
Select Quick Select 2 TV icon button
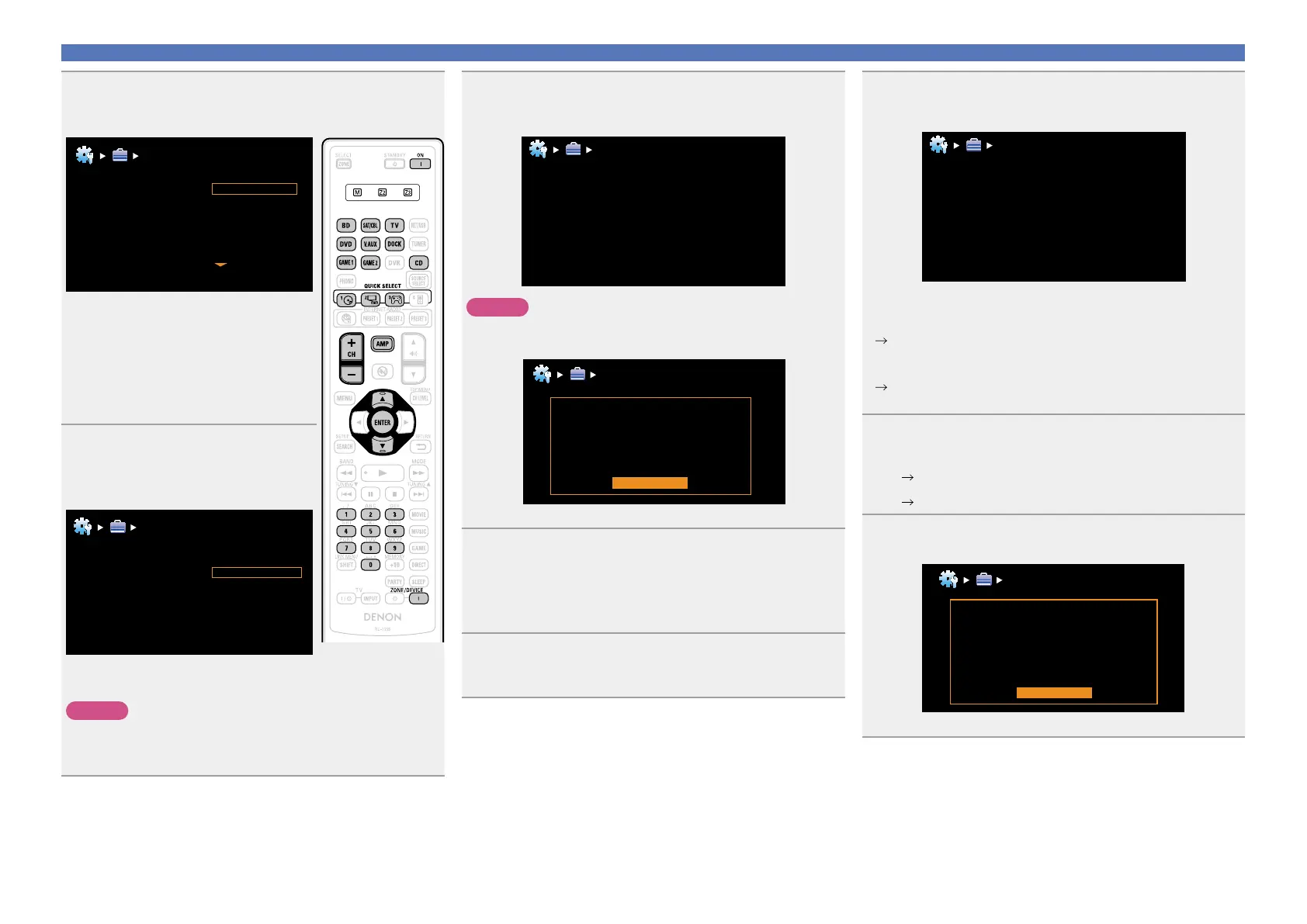pos(370,299)
